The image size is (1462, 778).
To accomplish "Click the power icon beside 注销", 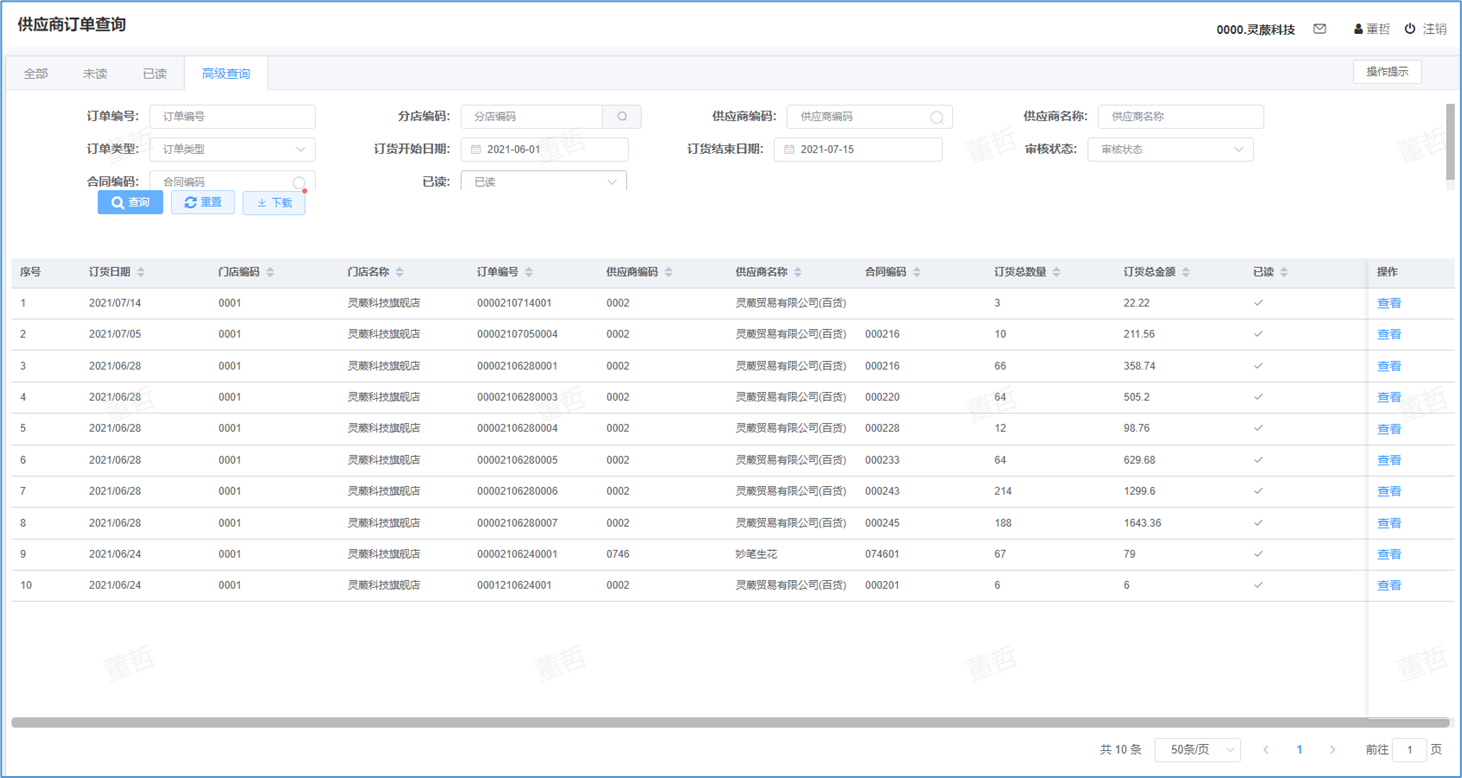I will [x=1410, y=29].
